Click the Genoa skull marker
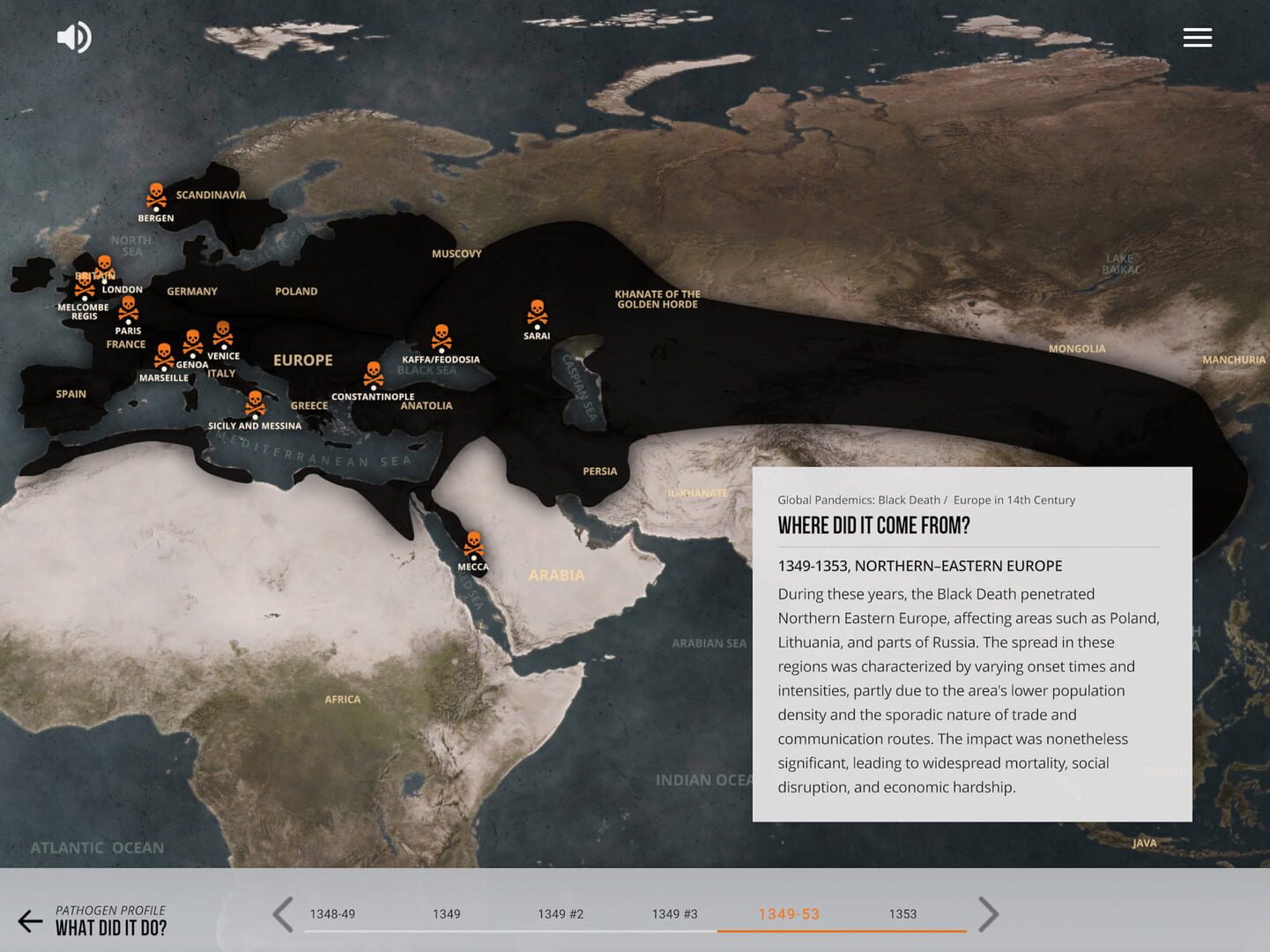The width and height of the screenshot is (1270, 952). click(x=192, y=342)
